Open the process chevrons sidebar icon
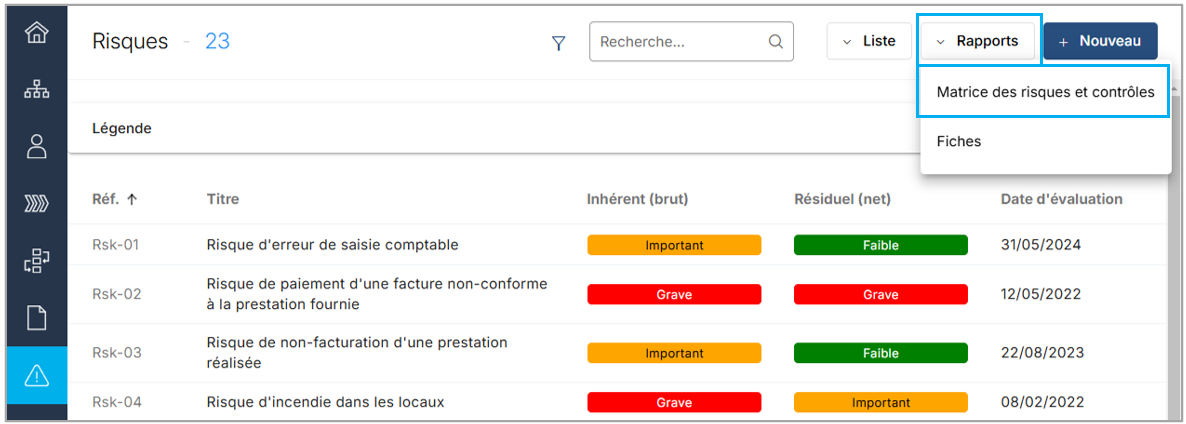 point(36,205)
